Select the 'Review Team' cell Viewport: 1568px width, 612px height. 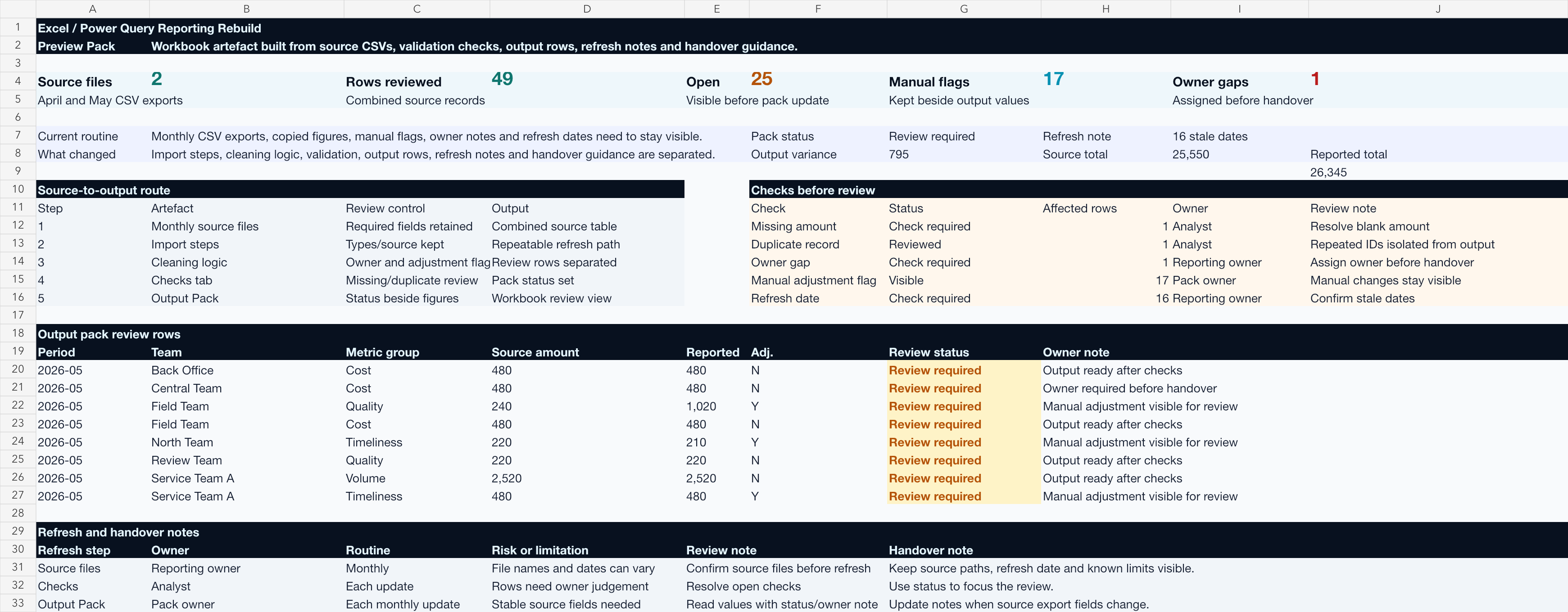(x=186, y=460)
